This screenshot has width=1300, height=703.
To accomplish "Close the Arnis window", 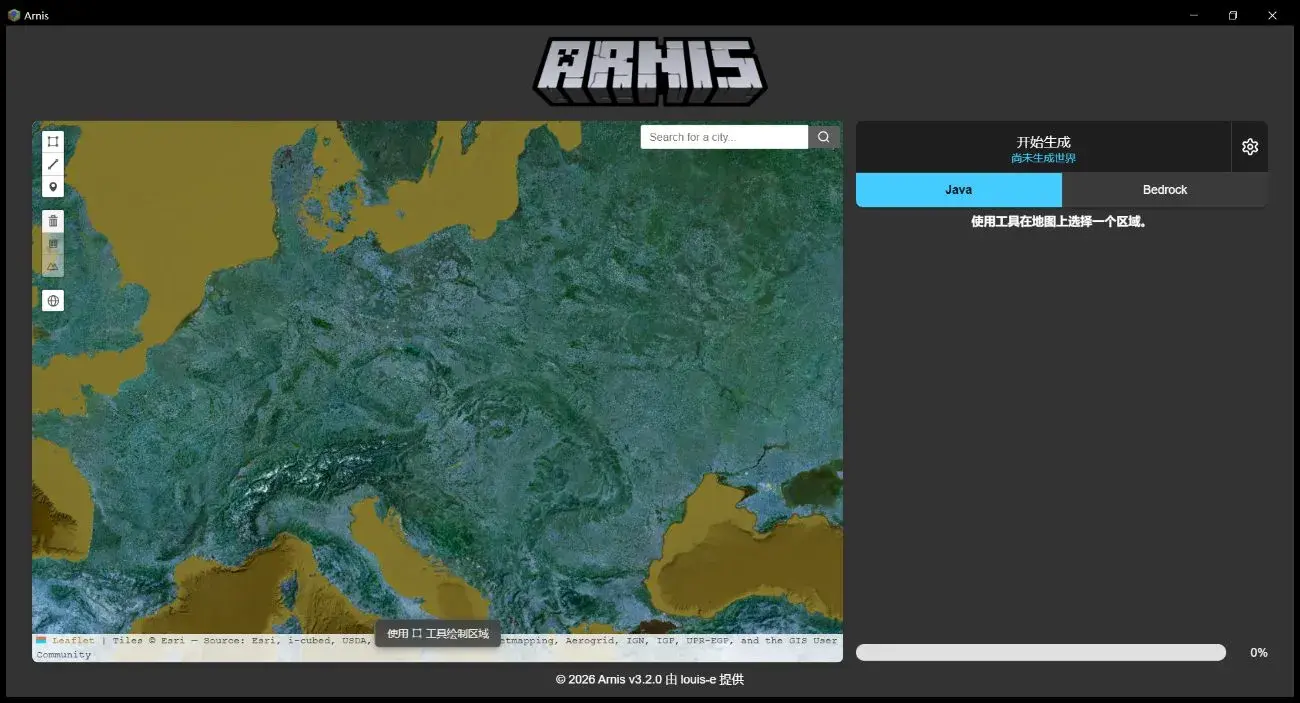I will (1273, 15).
